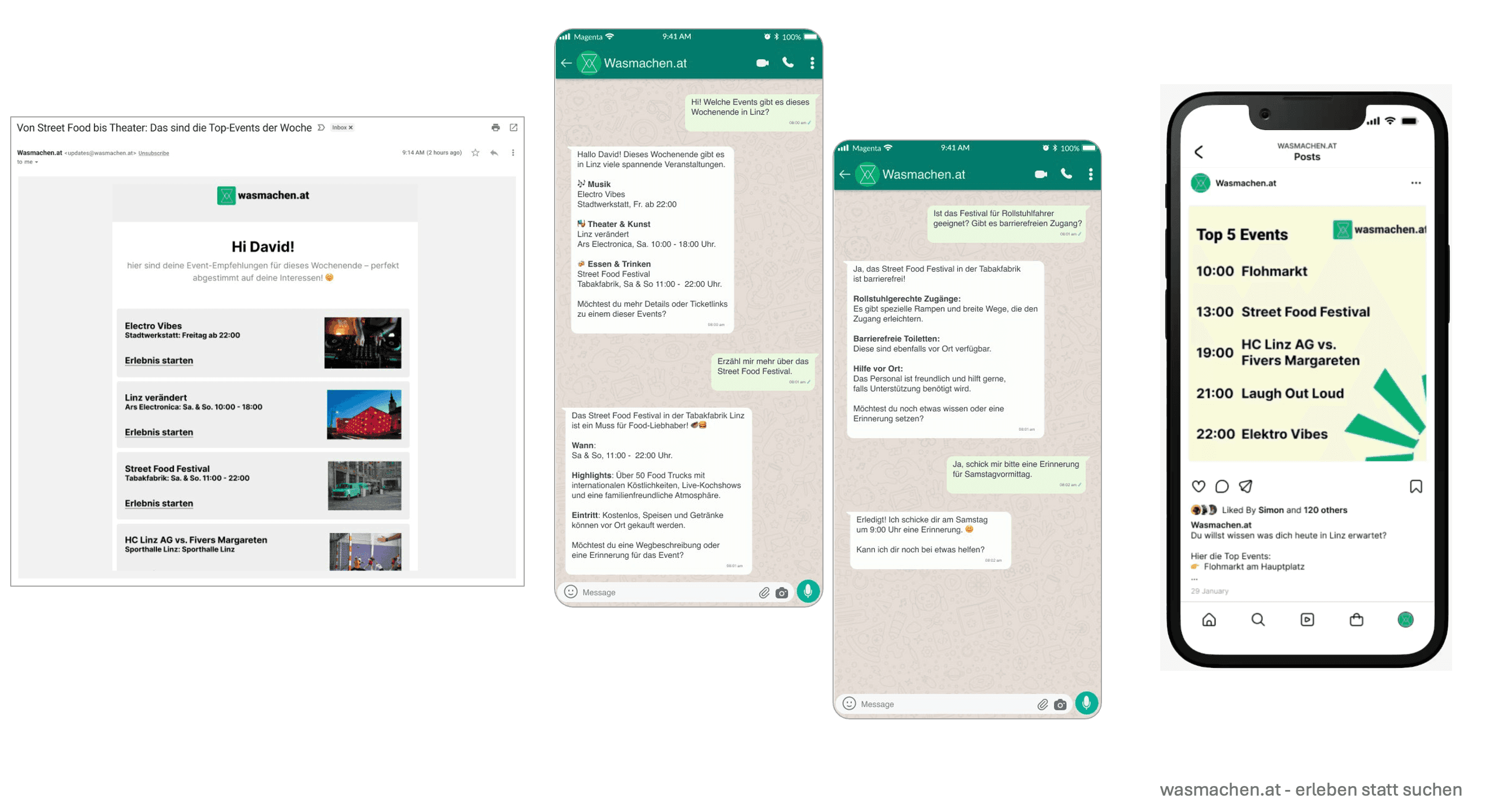
Task: Open the camera from the WhatsApp message bar
Action: [782, 592]
